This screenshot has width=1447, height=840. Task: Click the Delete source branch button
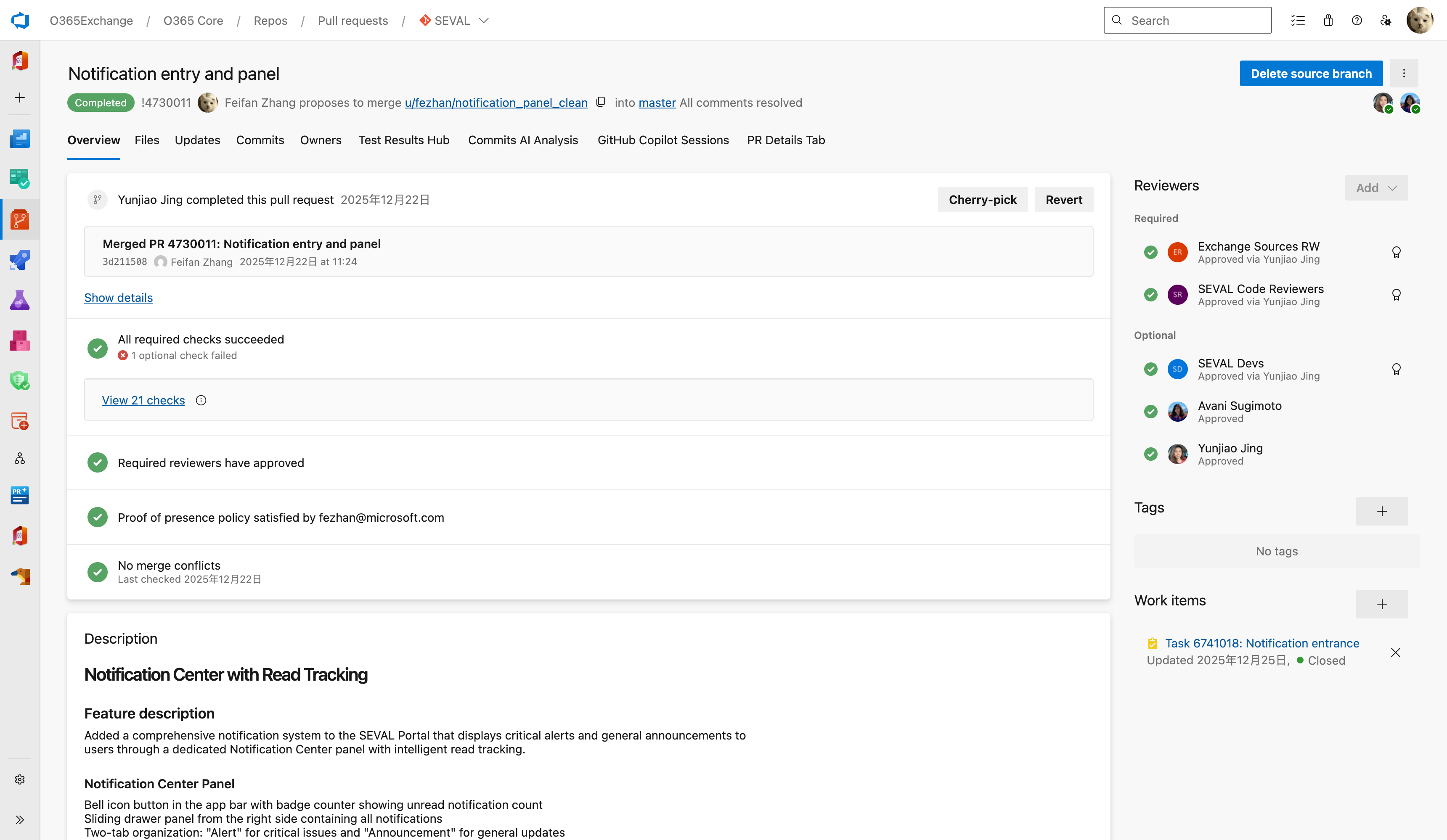(1311, 74)
